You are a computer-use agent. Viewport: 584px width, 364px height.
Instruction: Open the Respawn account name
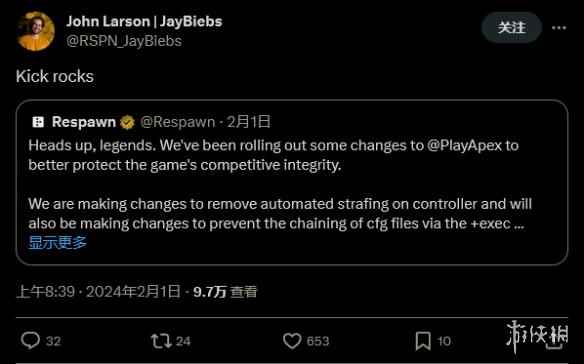coord(84,121)
